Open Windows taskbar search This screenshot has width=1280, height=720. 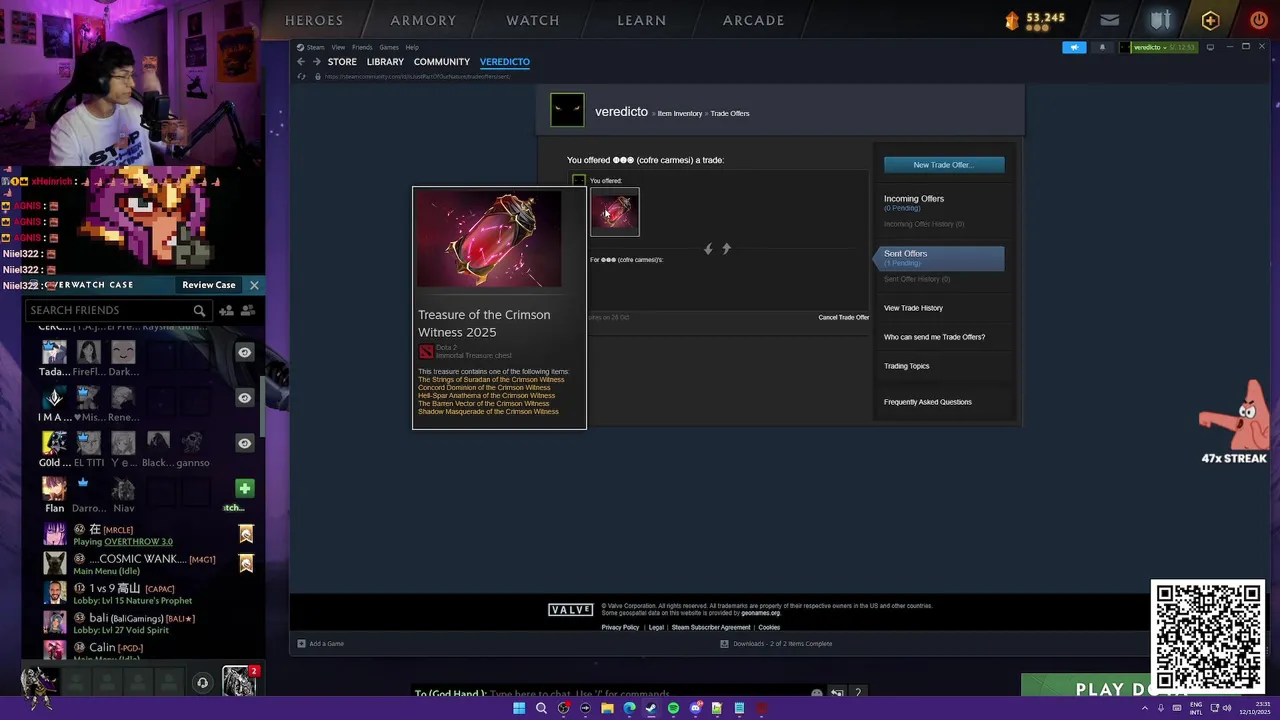click(x=541, y=708)
